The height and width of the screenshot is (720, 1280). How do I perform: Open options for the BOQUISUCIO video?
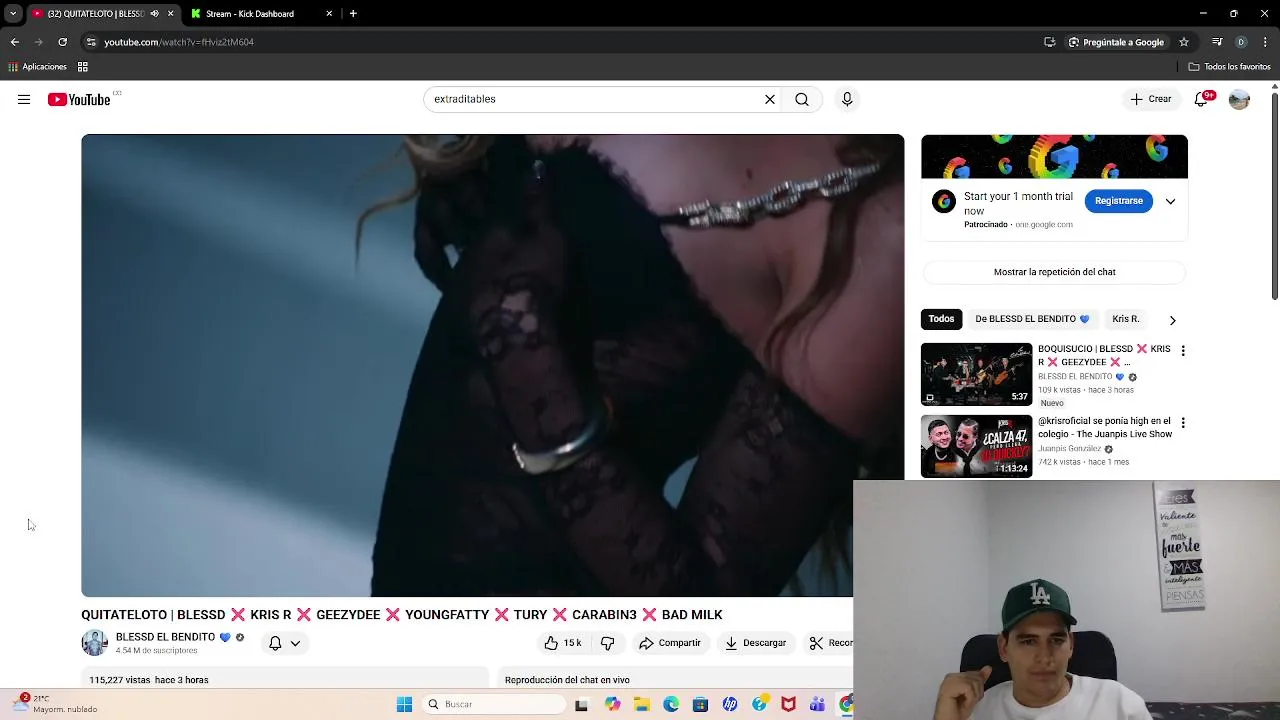(1183, 351)
